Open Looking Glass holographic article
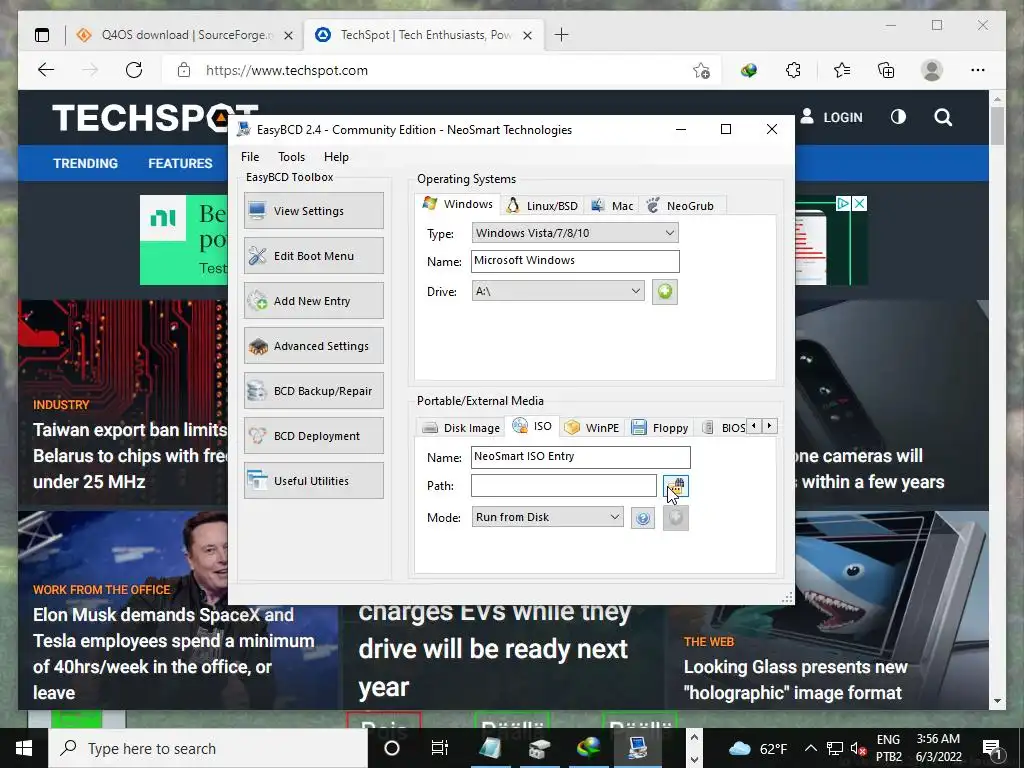 click(x=795, y=679)
